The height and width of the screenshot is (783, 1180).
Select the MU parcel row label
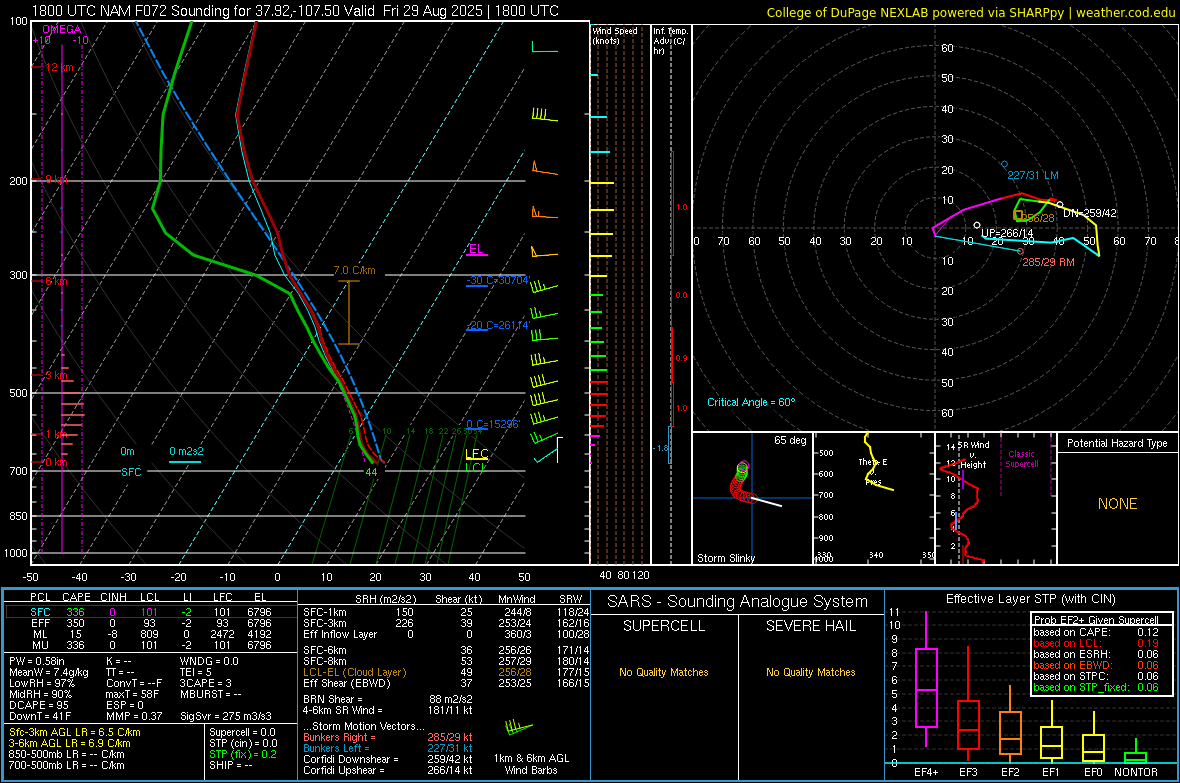coord(41,644)
